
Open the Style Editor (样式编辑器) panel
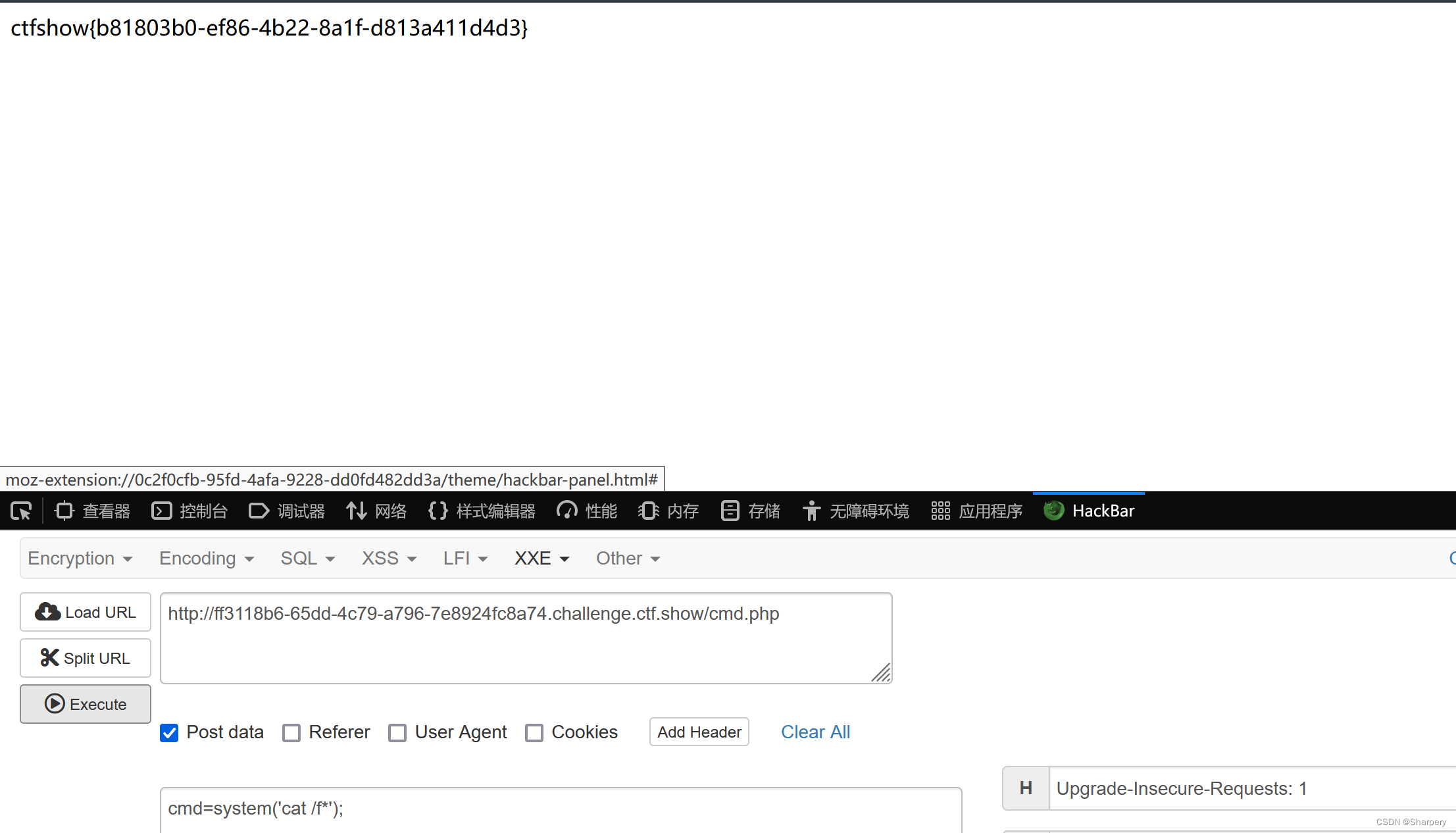pos(482,511)
